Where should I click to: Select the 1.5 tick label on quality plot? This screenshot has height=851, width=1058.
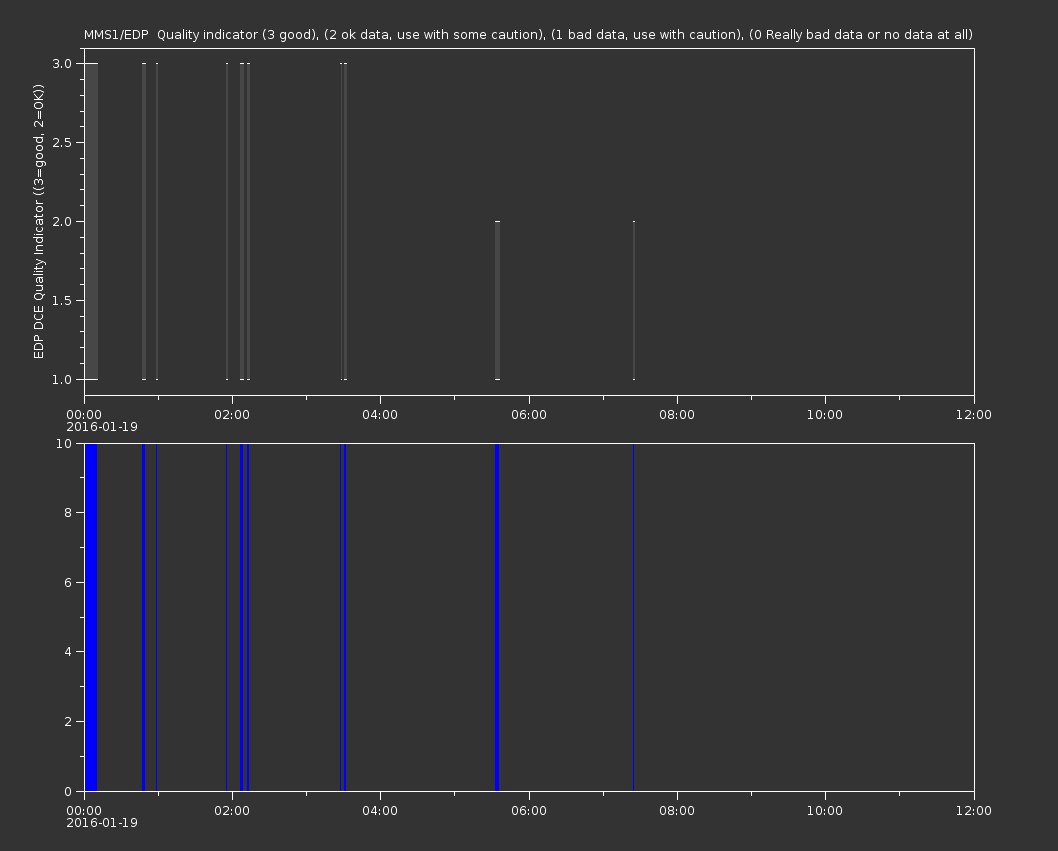(62, 300)
